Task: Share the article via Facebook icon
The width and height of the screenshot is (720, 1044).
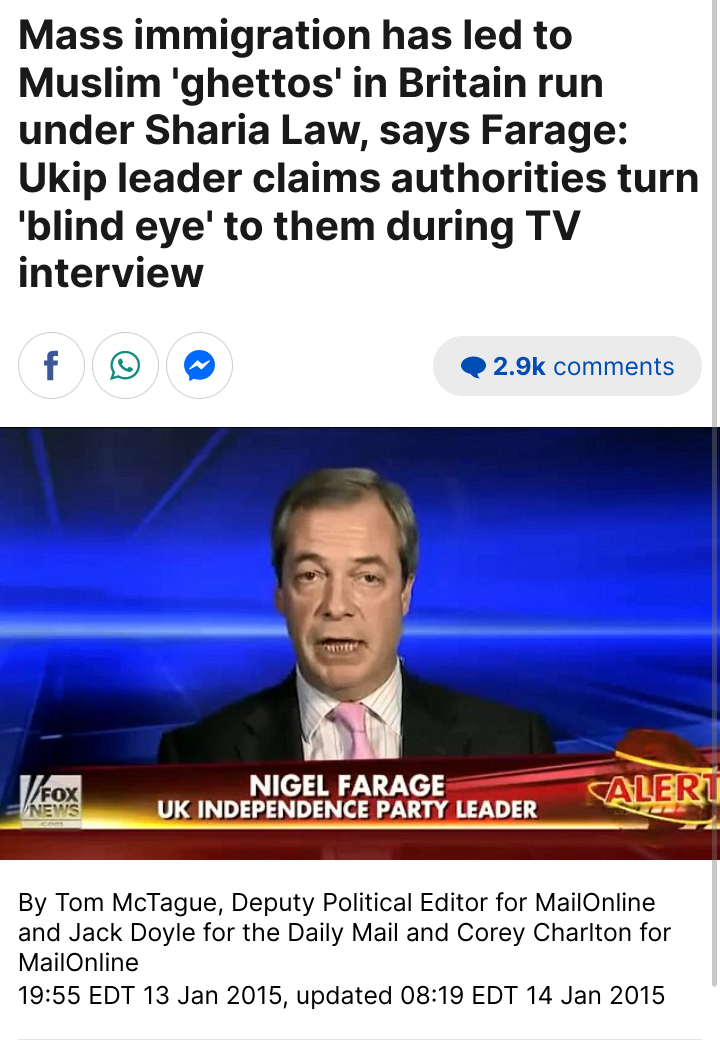Action: (51, 366)
